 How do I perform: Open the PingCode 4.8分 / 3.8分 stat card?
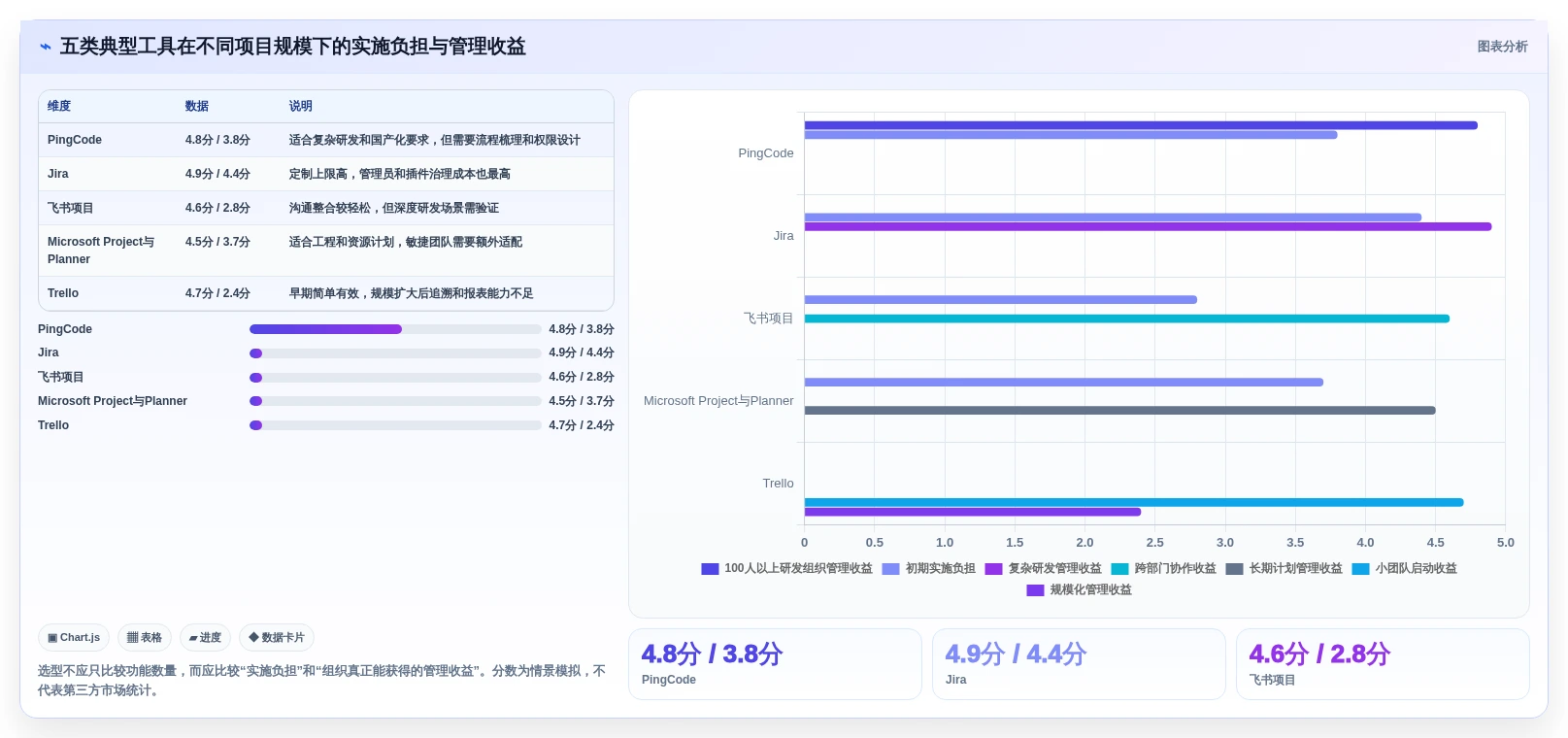(x=775, y=664)
